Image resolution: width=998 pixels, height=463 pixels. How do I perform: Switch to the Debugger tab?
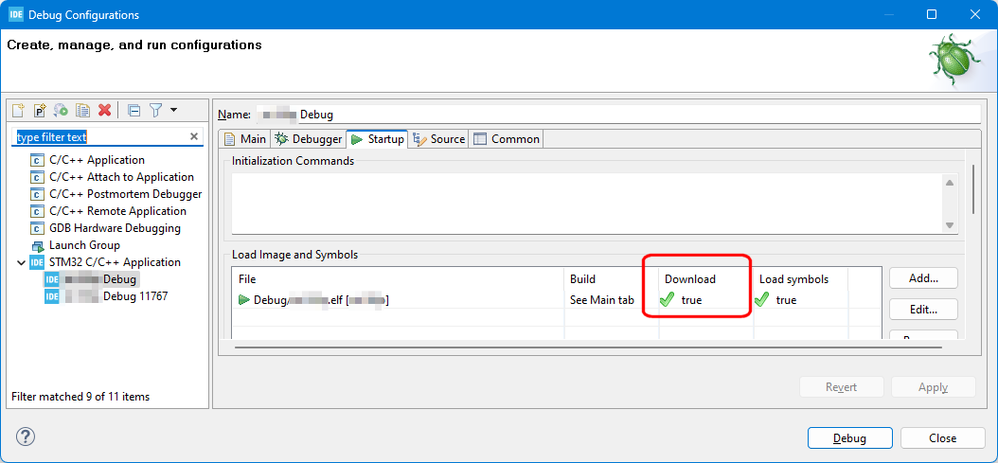(309, 139)
